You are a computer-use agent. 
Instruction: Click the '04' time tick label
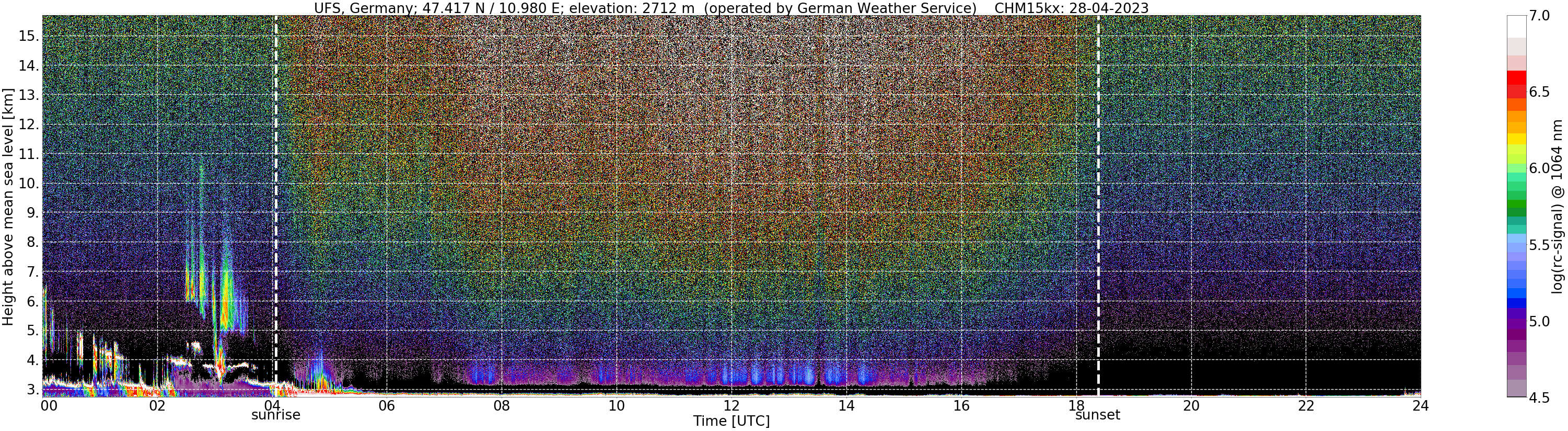pos(272,405)
